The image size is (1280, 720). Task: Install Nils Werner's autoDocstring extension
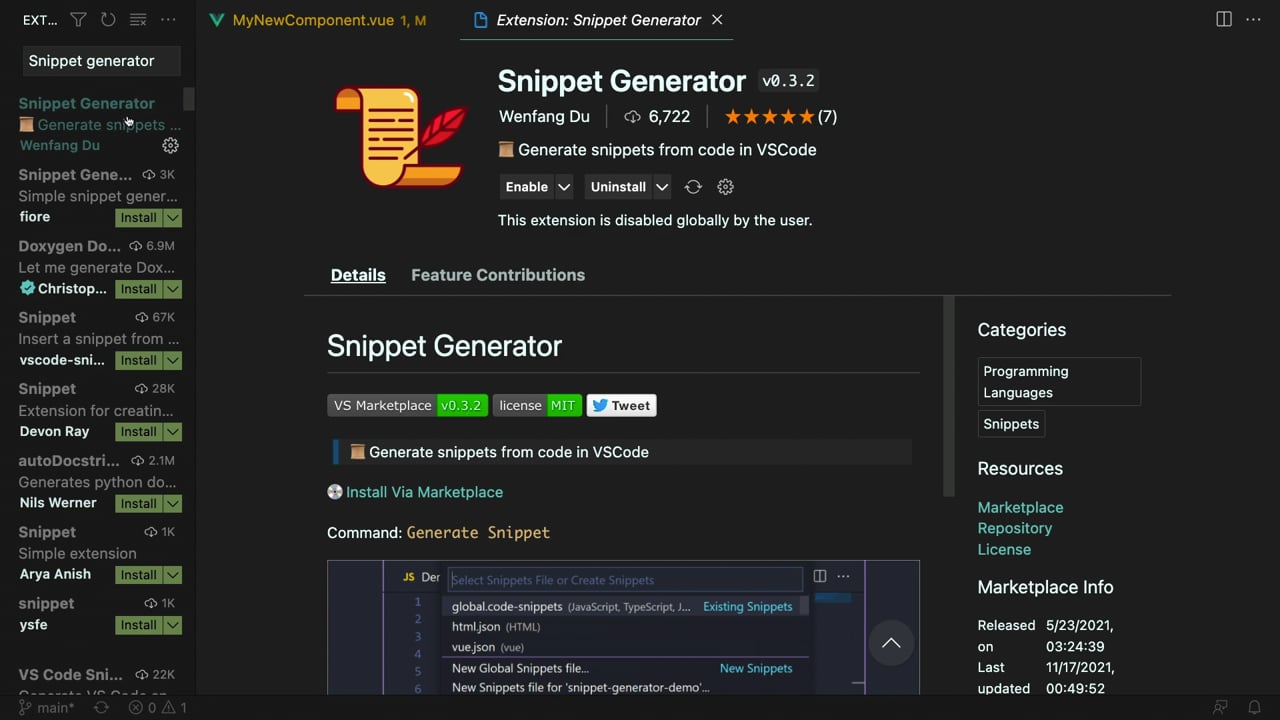tap(139, 503)
